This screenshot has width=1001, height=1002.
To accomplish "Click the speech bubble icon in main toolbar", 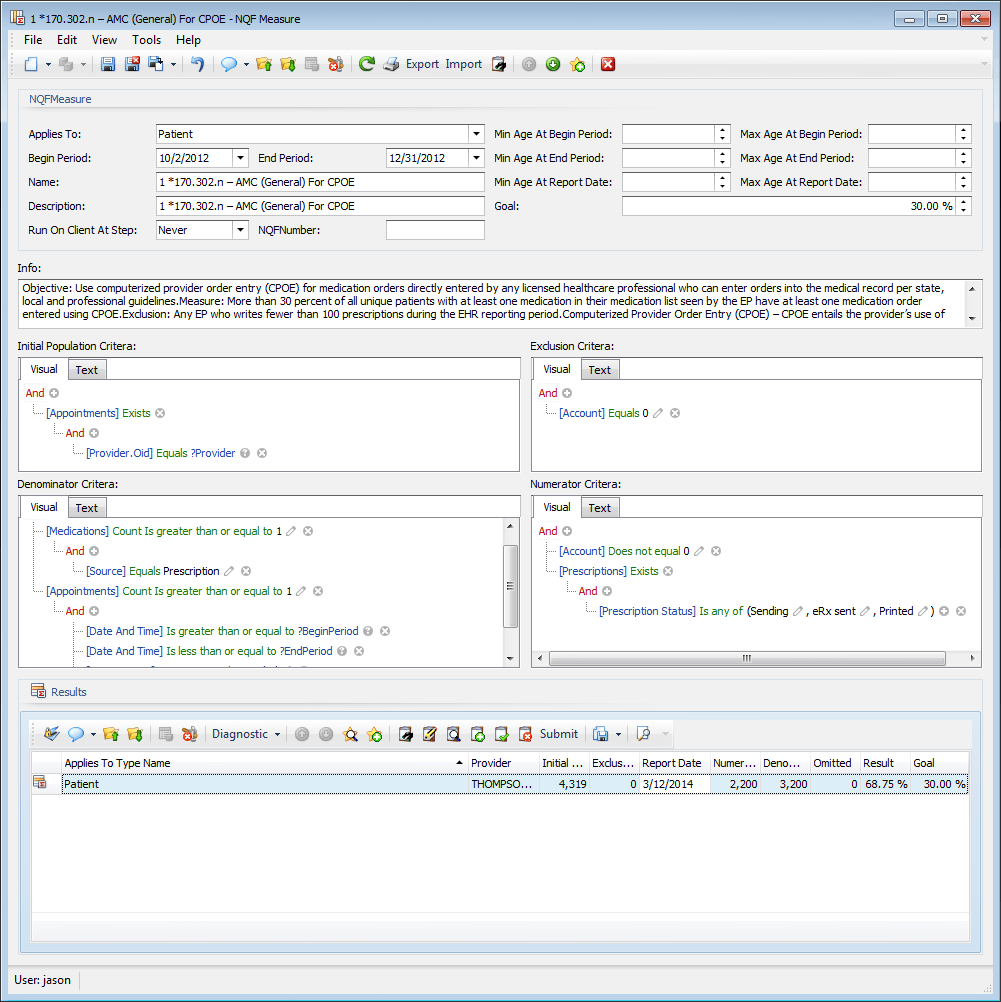I will coord(228,64).
